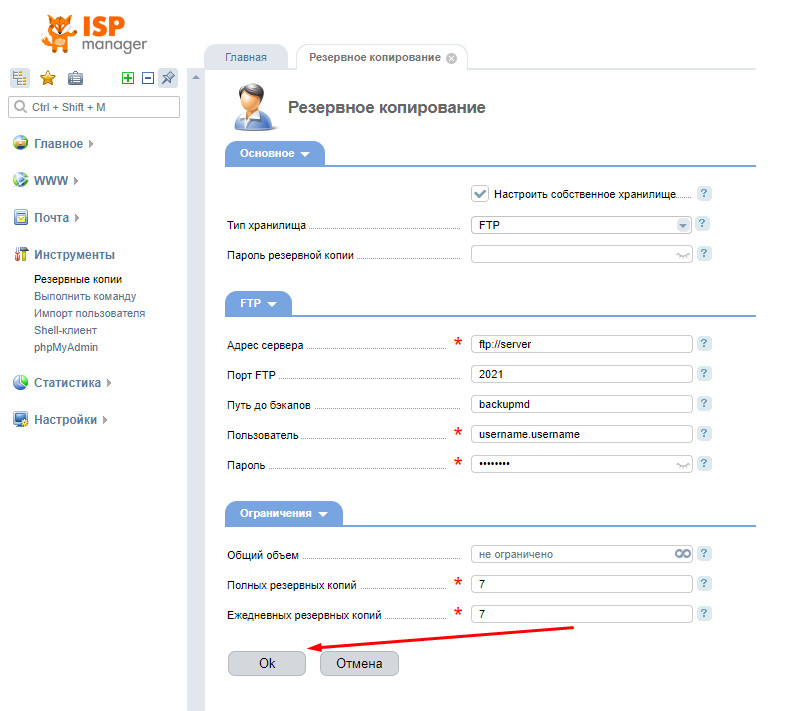Open help for Пользователь
792x711 pixels.
tap(704, 433)
